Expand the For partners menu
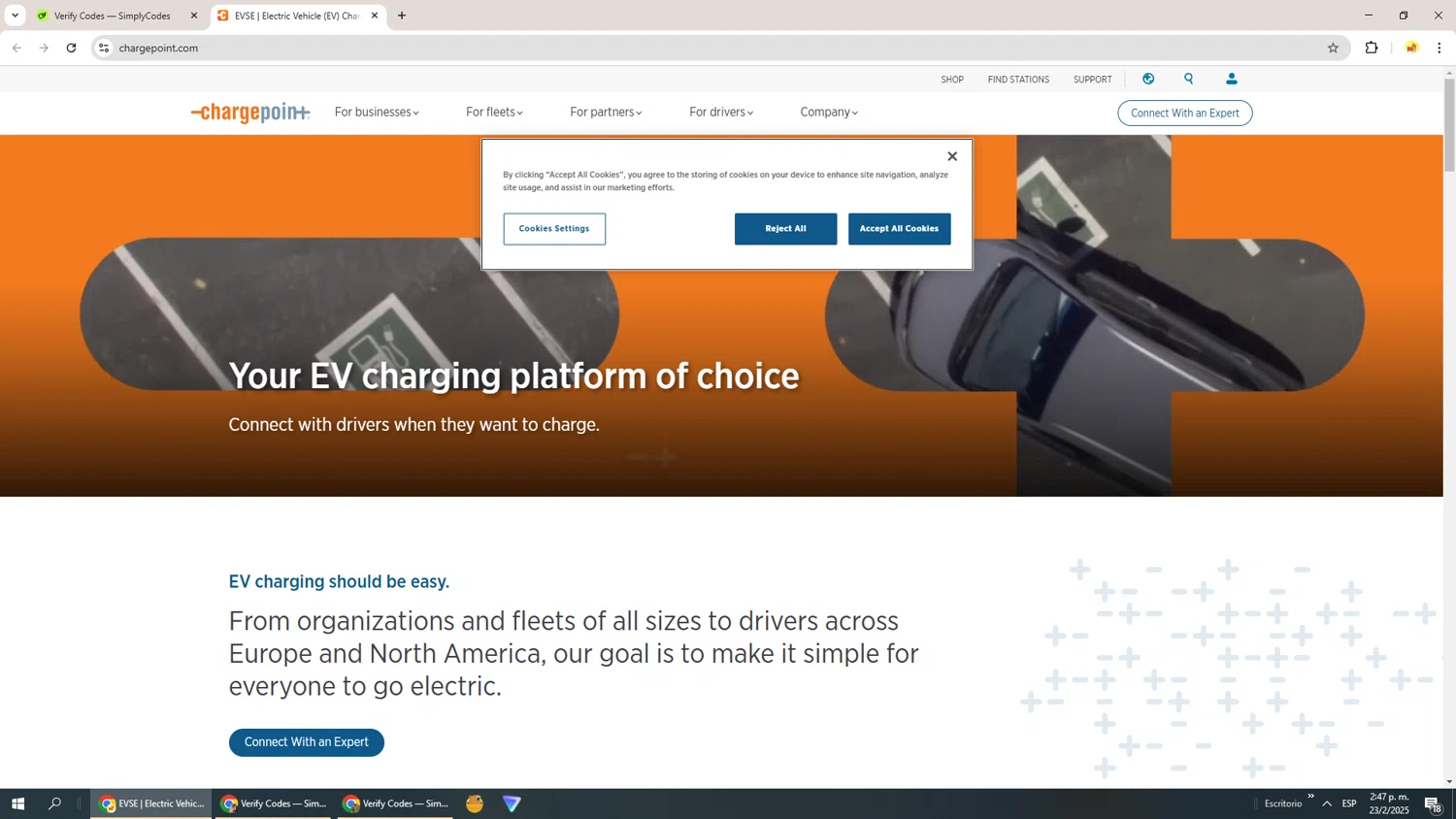Viewport: 1456px width, 819px height. pyautogui.click(x=606, y=113)
